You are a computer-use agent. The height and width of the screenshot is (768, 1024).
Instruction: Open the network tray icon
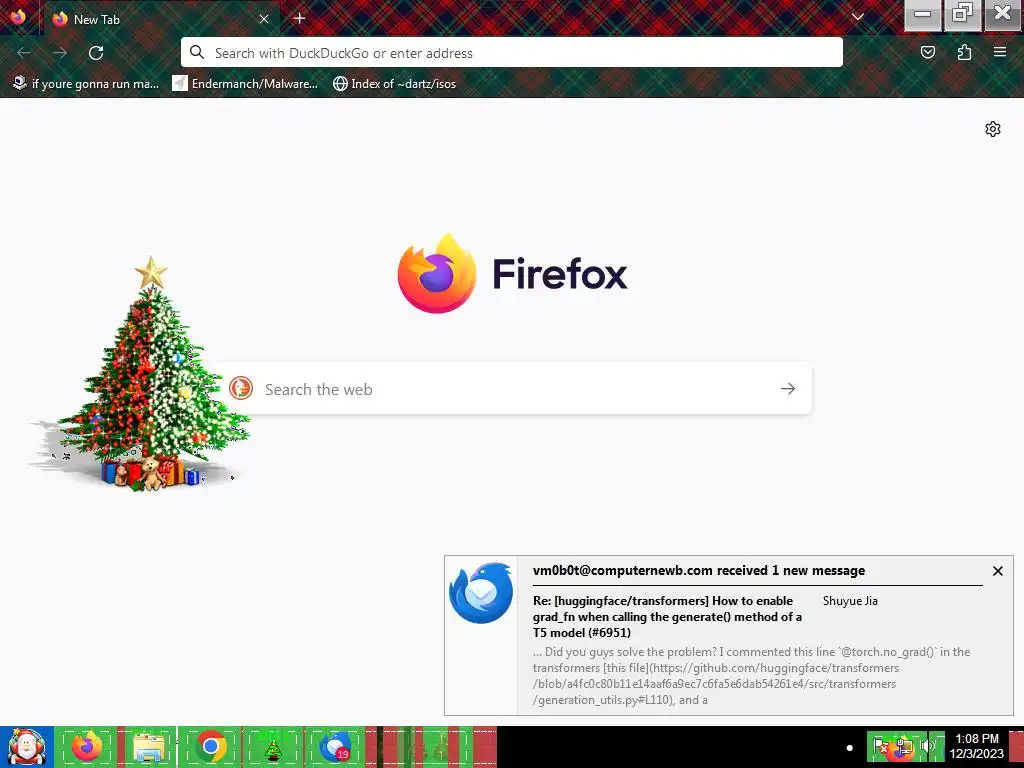(903, 746)
